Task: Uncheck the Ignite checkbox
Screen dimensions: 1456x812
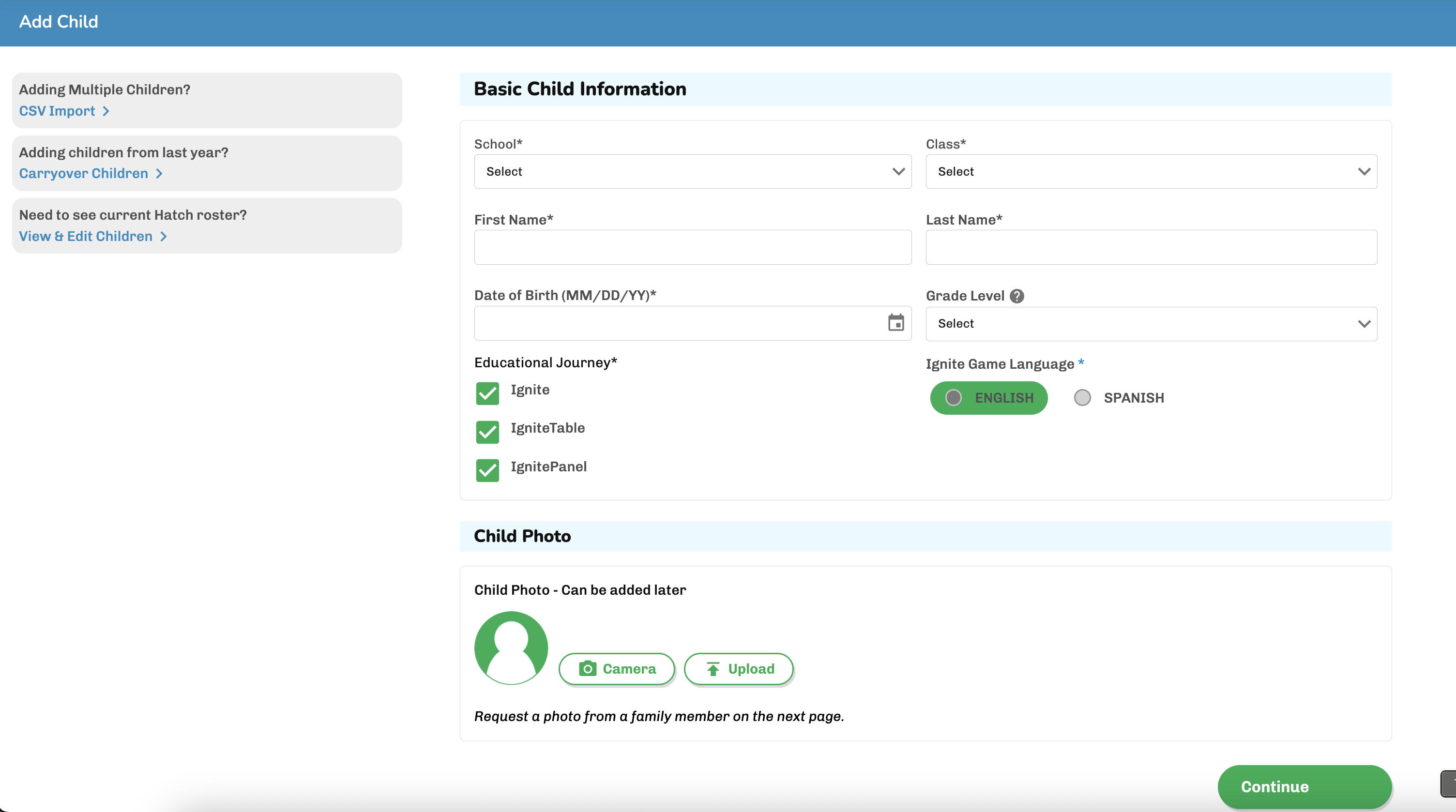Action: (x=487, y=393)
